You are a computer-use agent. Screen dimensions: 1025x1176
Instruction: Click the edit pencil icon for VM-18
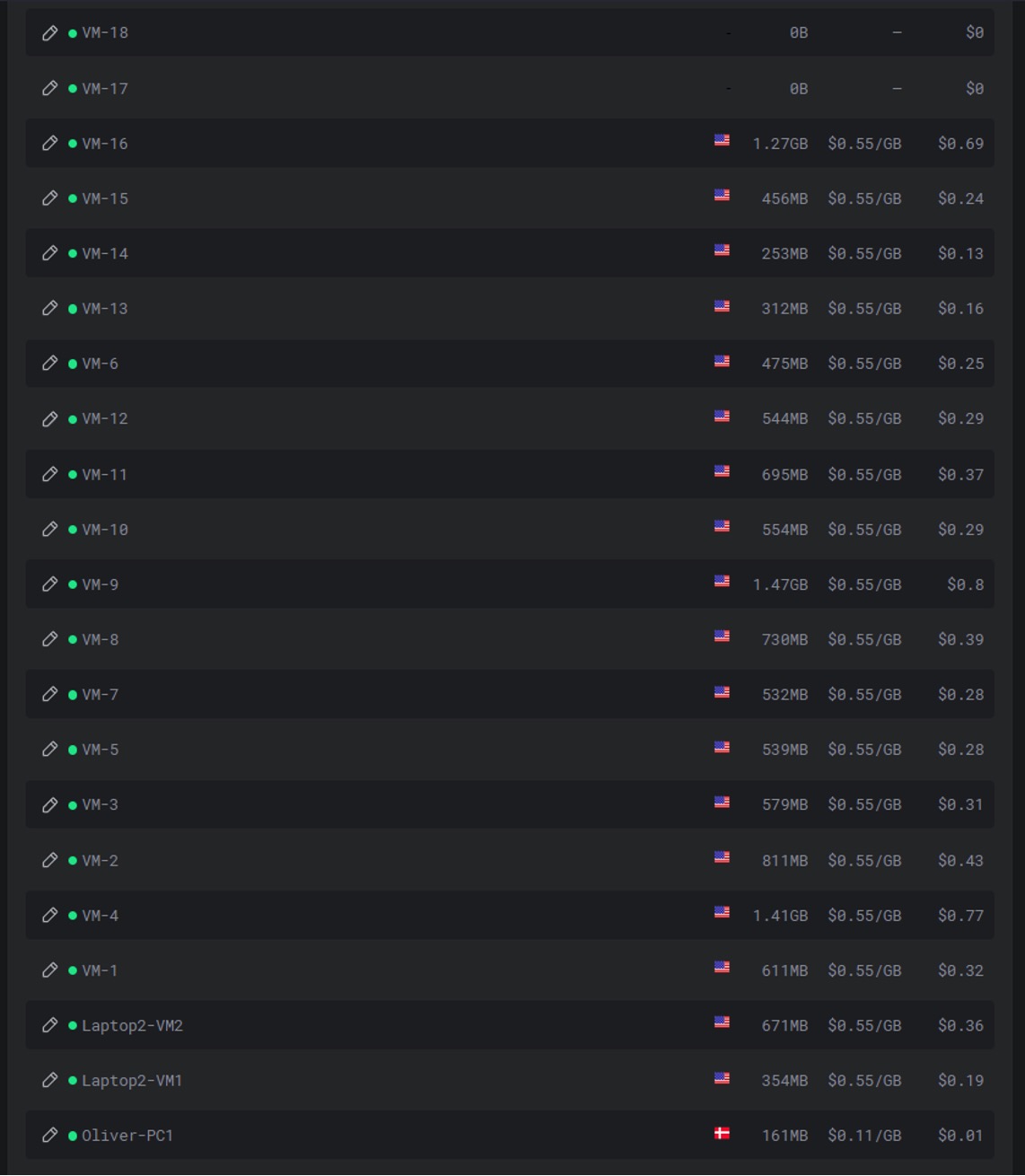click(x=50, y=33)
